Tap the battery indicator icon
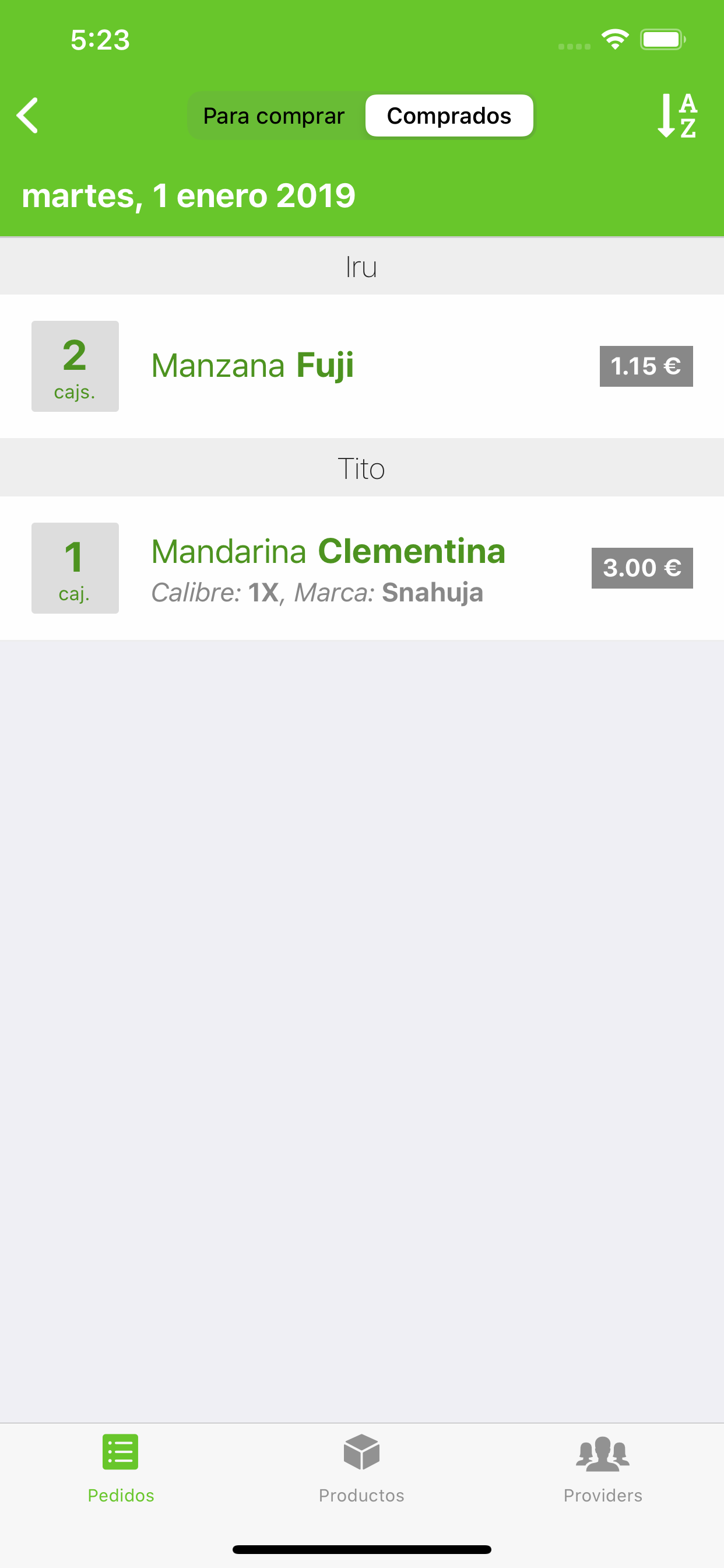Image resolution: width=724 pixels, height=1568 pixels. pos(663,40)
